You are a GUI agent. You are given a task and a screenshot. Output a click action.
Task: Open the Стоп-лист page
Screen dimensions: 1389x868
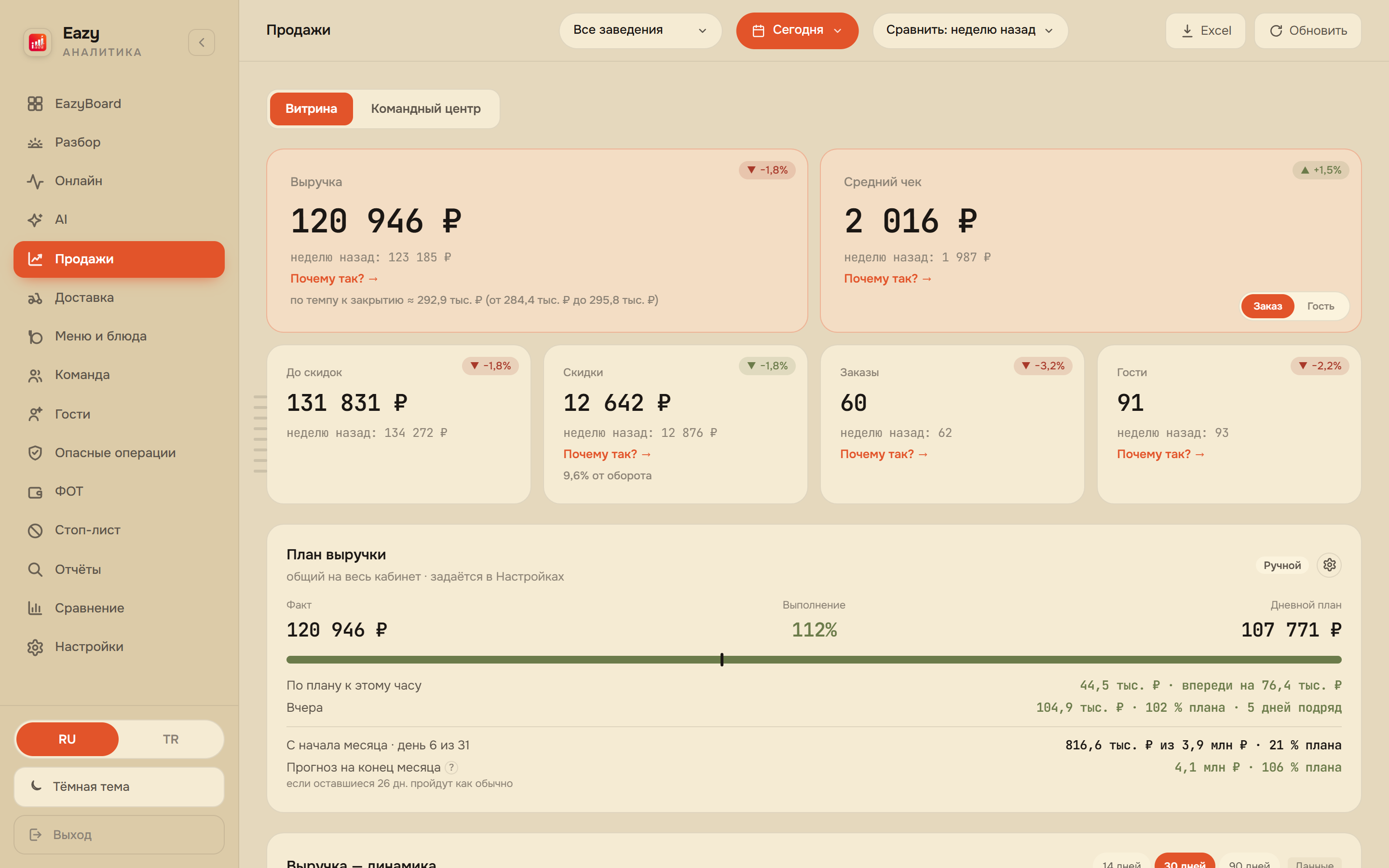[119, 530]
